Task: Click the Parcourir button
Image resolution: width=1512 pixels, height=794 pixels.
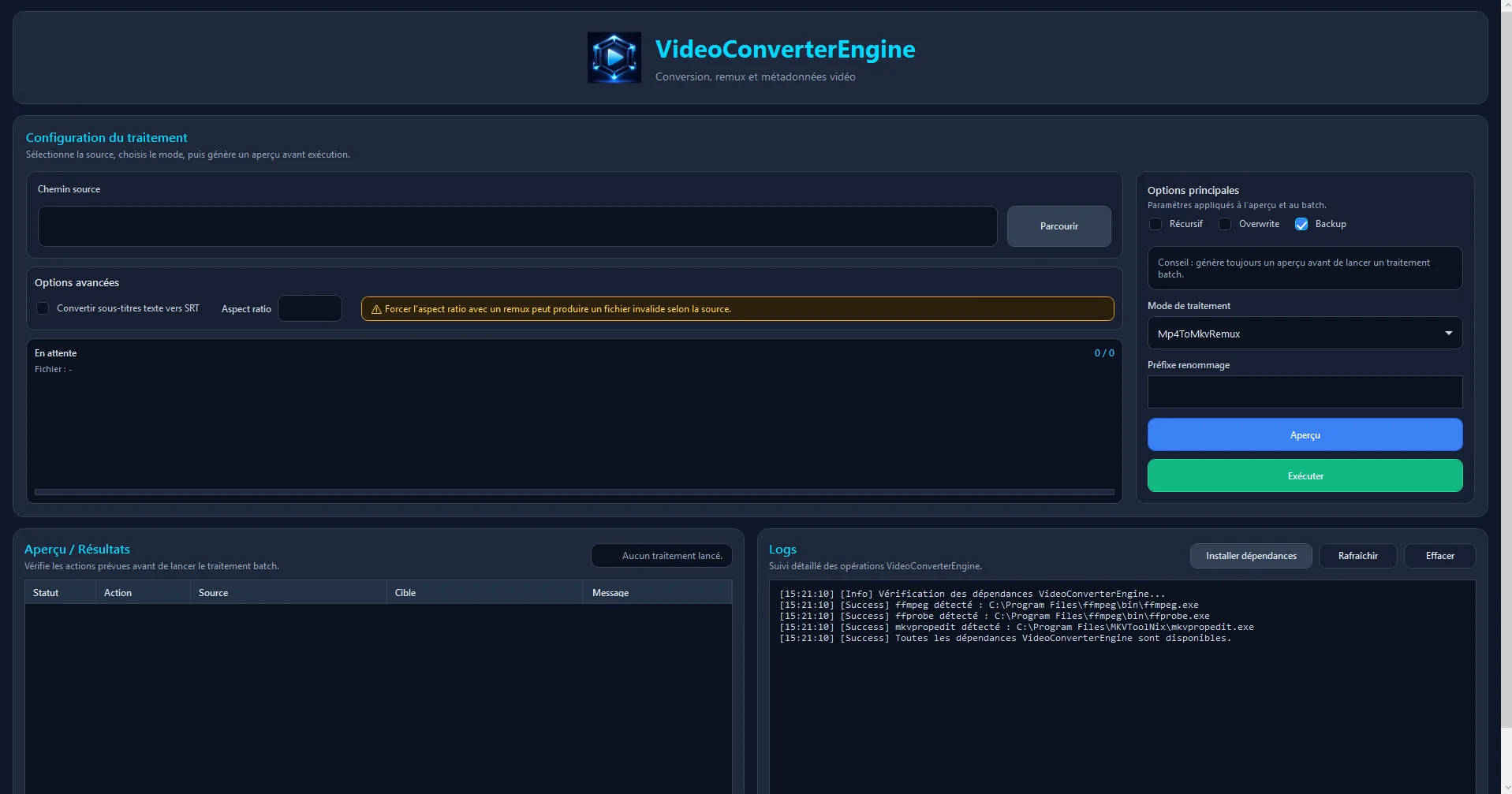Action: [1058, 226]
